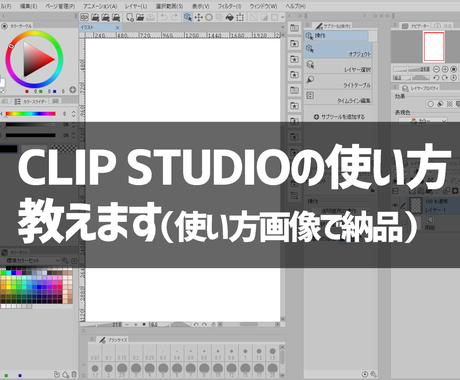Open the 編集(E) menu
Viewport: 460px width, 380px height.
[x=29, y=6]
